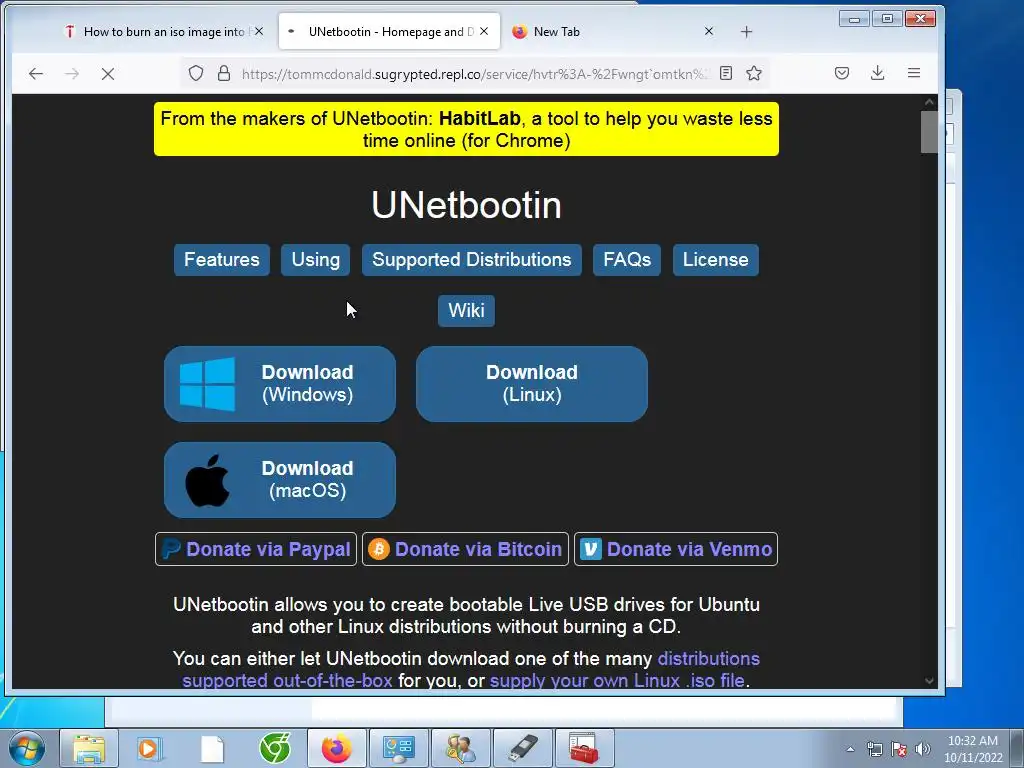
Task: Open the media player taskbar icon
Action: coord(150,748)
